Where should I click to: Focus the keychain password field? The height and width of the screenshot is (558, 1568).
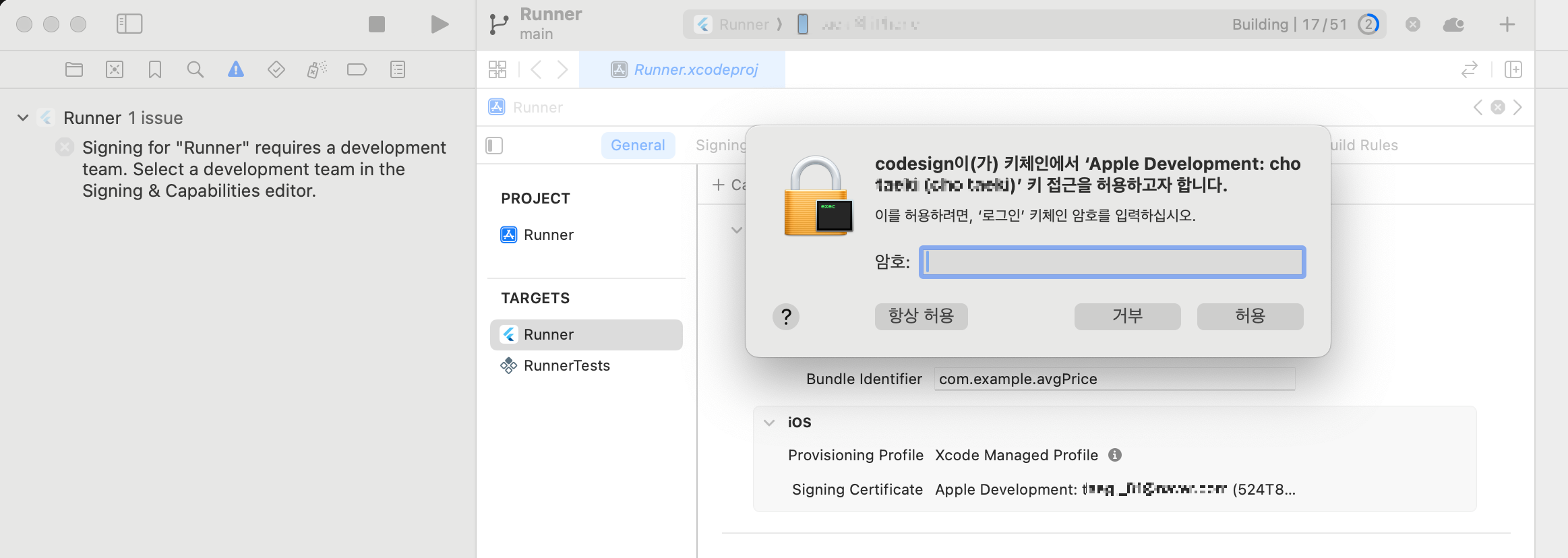[1112, 261]
